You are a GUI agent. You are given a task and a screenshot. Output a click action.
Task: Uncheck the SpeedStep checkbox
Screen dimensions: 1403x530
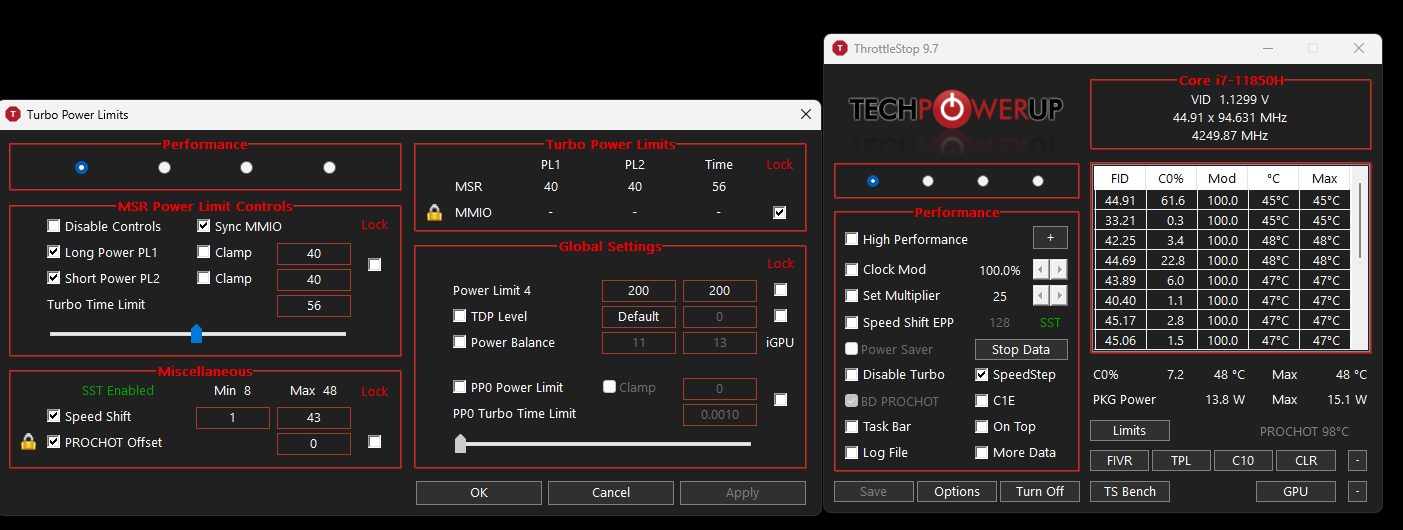pos(982,375)
